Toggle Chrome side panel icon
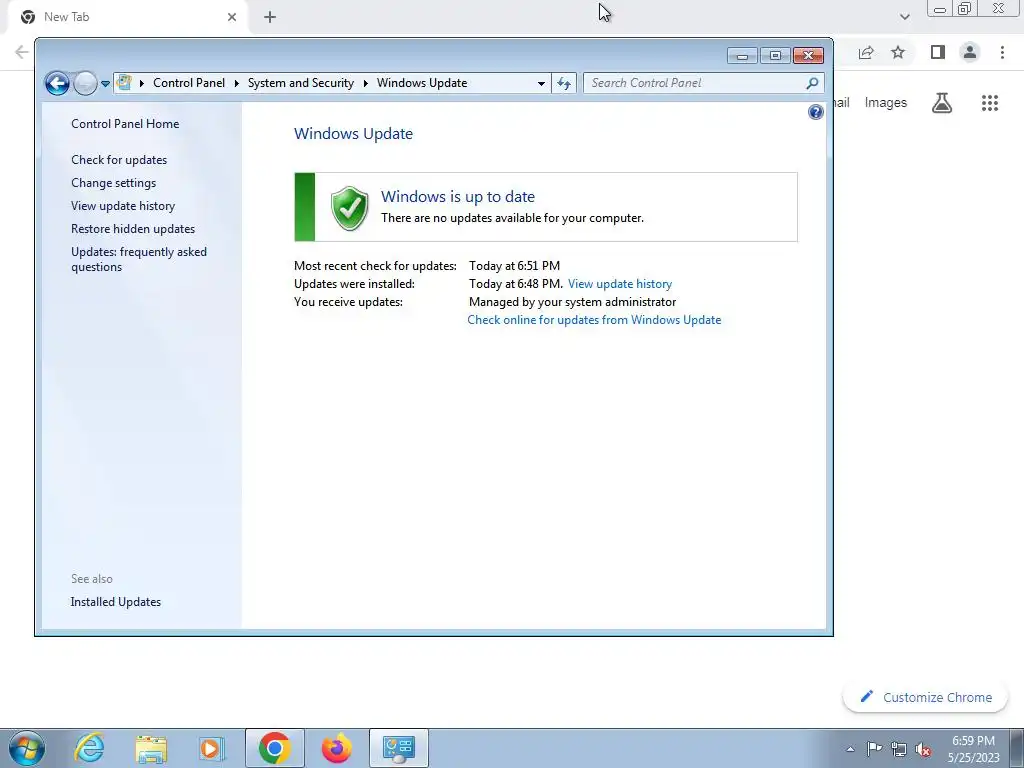 pos(938,52)
